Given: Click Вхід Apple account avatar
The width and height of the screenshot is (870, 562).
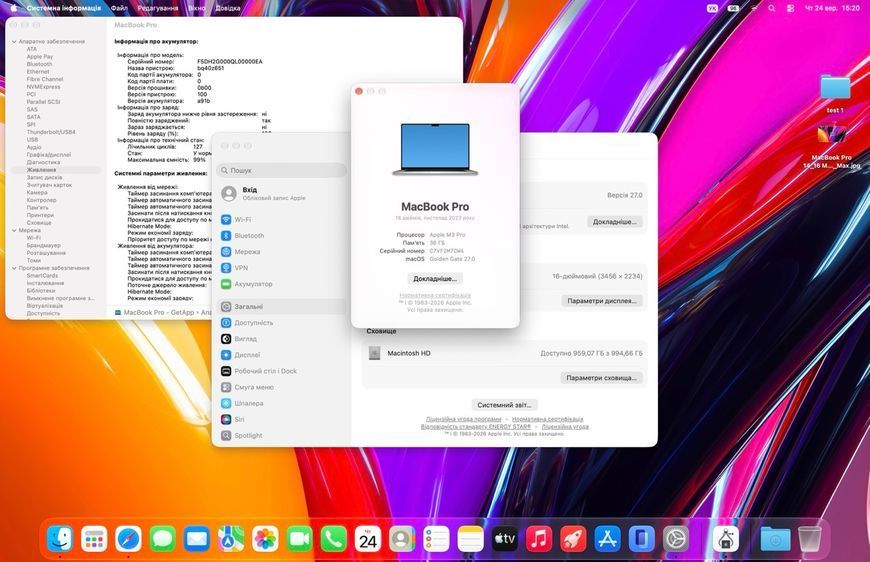Looking at the screenshot, I should 229,193.
